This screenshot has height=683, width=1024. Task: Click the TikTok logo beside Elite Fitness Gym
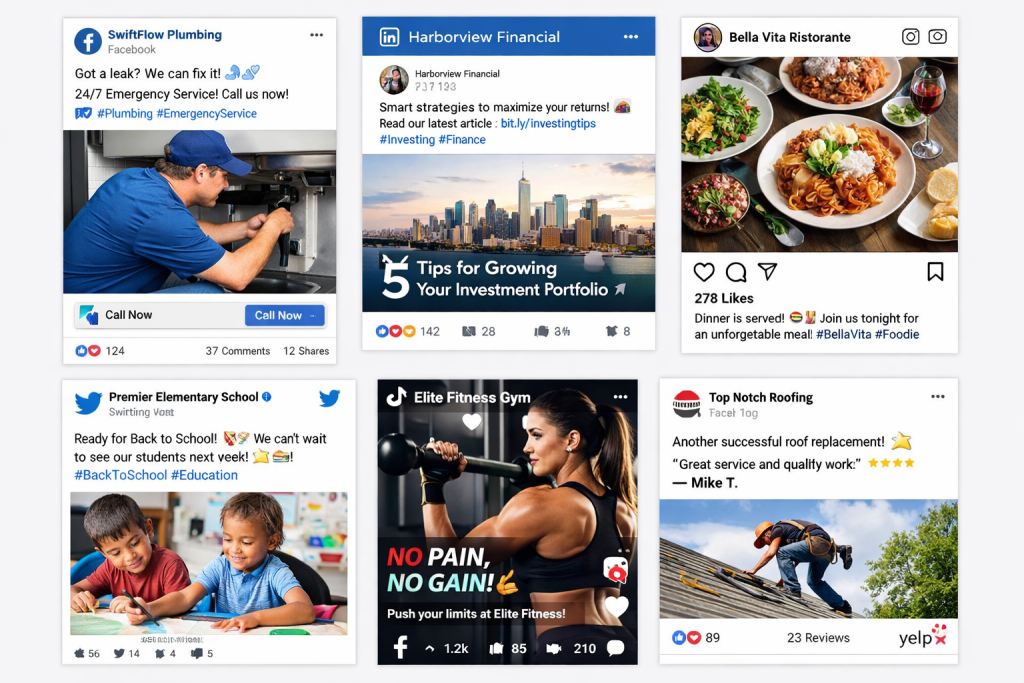pyautogui.click(x=396, y=397)
